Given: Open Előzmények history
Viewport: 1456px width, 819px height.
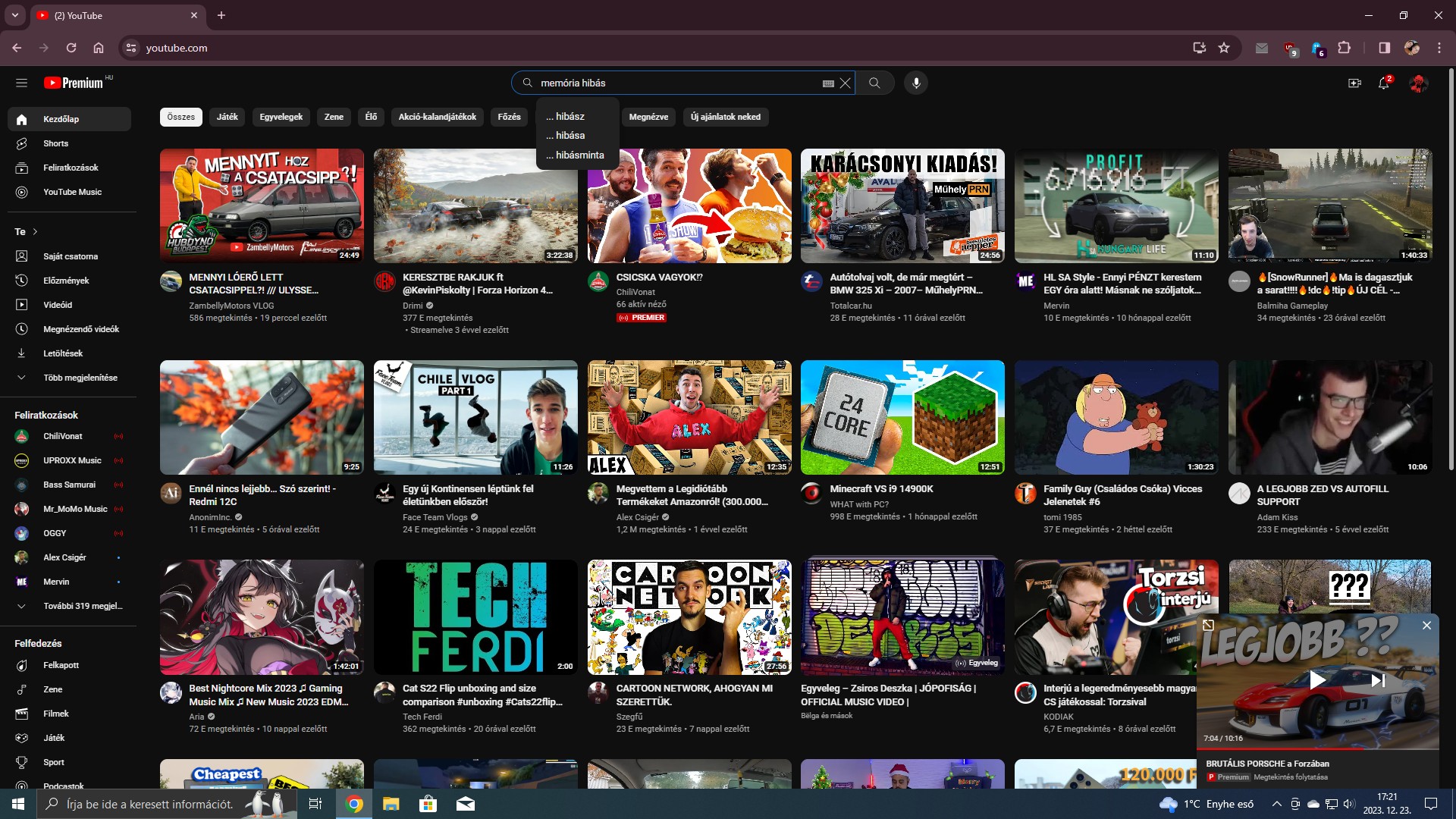Looking at the screenshot, I should (69, 281).
